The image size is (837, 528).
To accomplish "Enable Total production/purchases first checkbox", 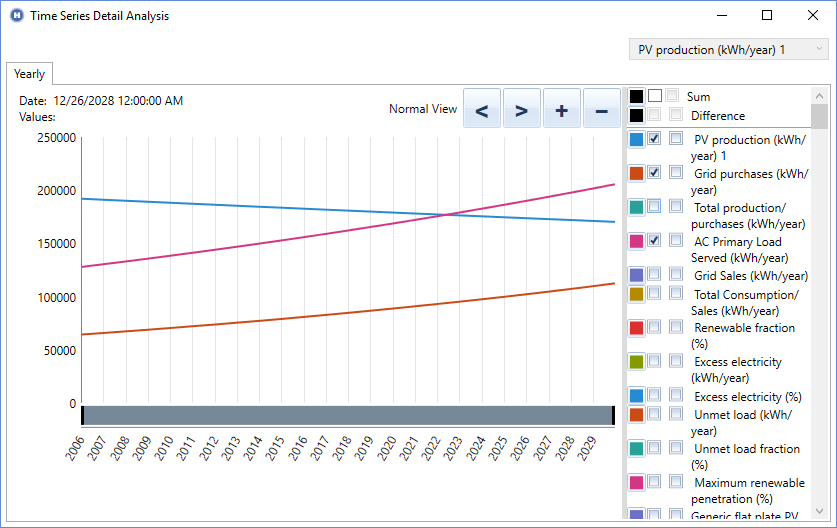I will point(654,206).
